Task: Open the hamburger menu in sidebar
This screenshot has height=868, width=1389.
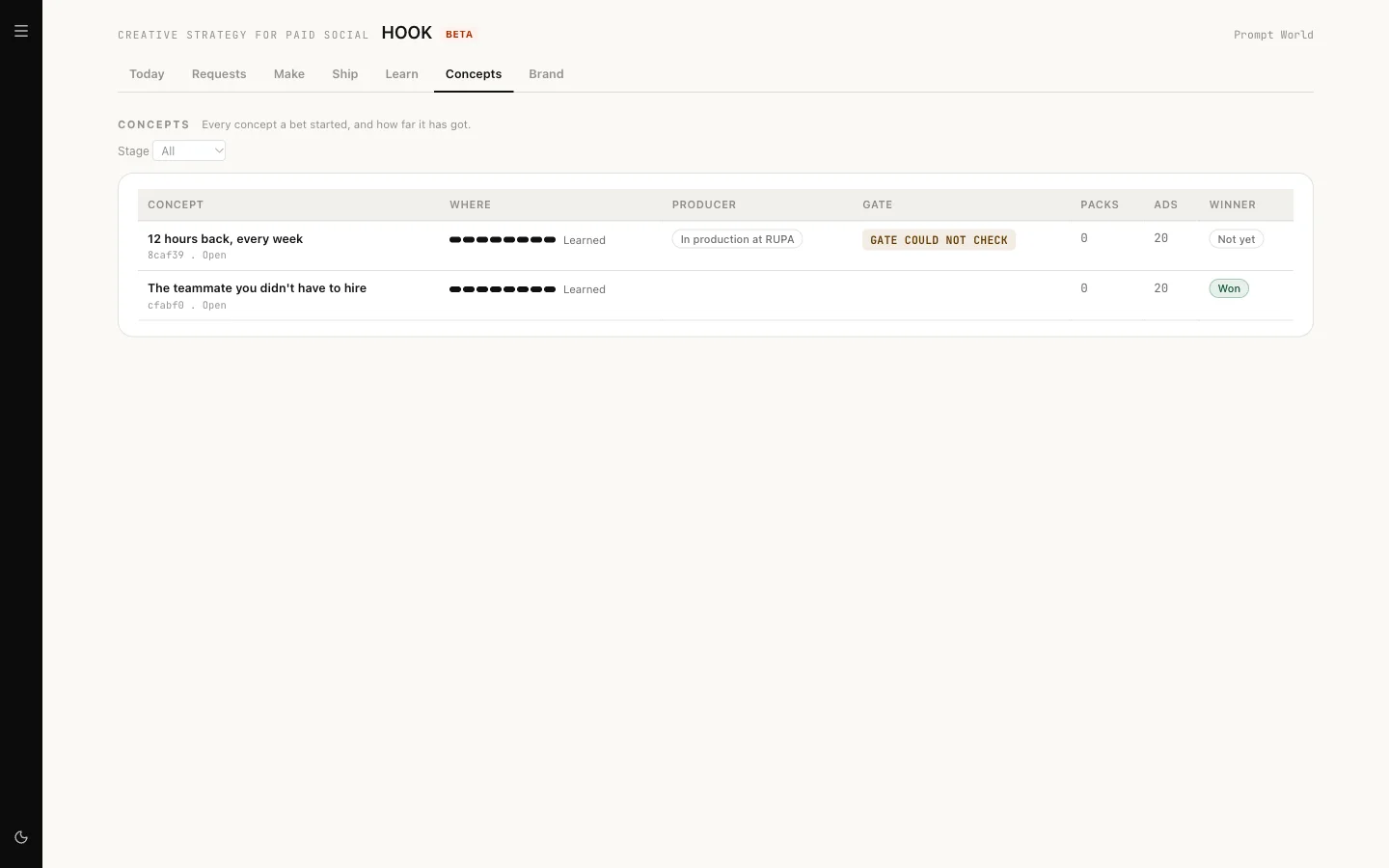Action: tap(21, 31)
